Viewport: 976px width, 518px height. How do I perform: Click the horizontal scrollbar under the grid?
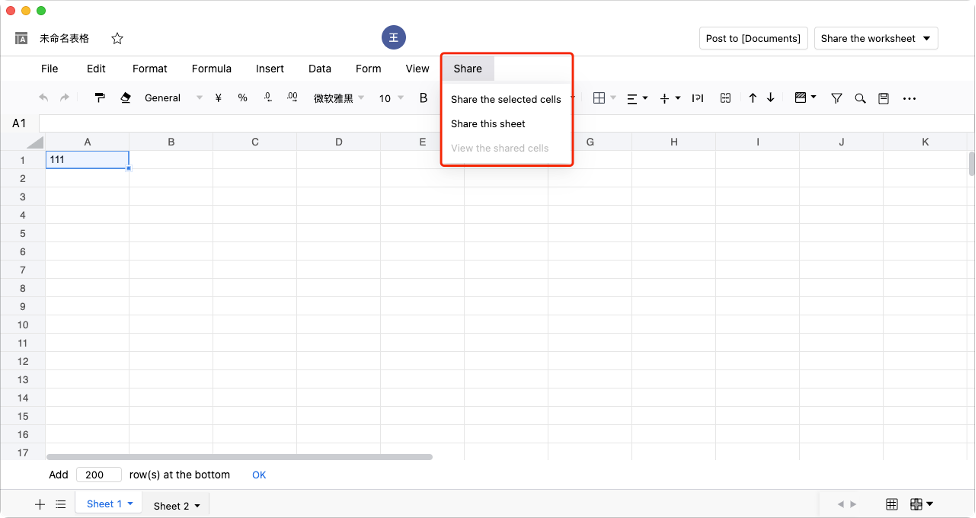240,457
